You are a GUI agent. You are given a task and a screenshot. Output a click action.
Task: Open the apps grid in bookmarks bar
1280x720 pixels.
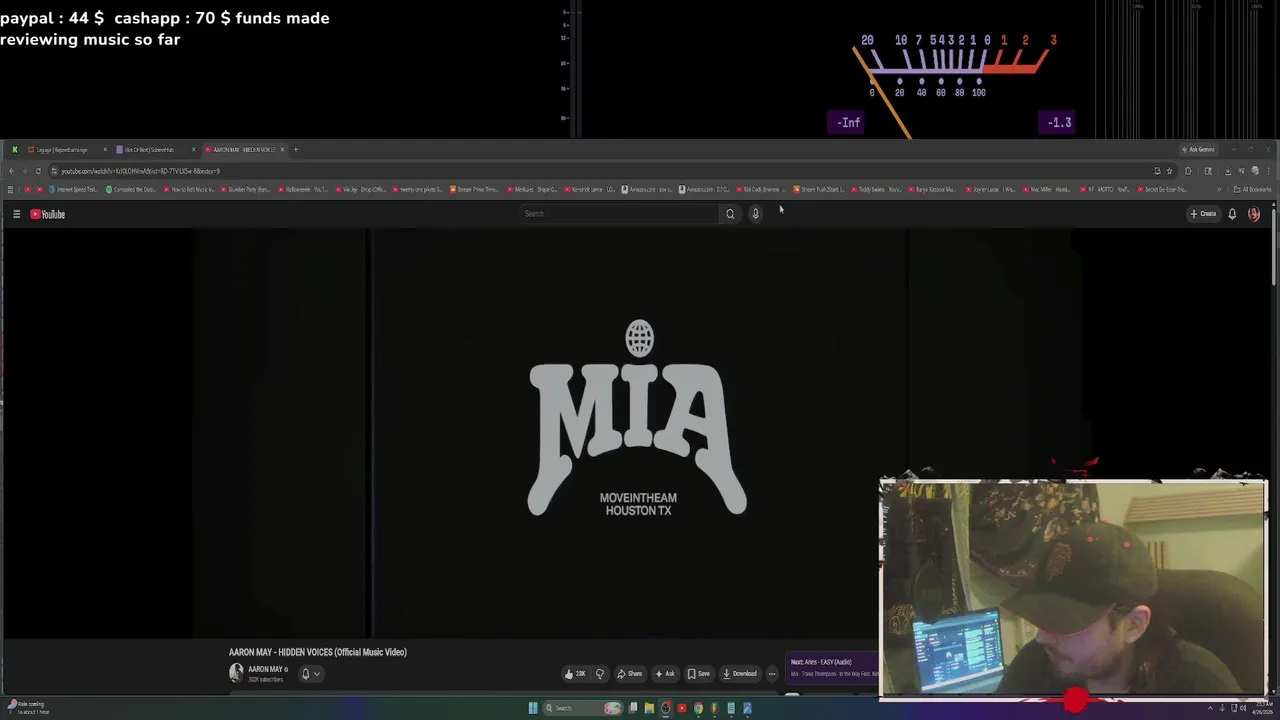pyautogui.click(x=10, y=189)
